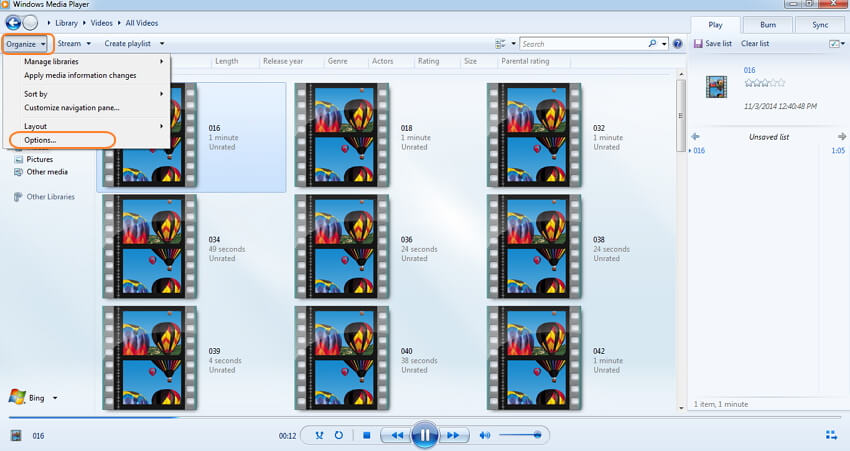Sort by Length column header
The width and height of the screenshot is (850, 451).
[226, 61]
